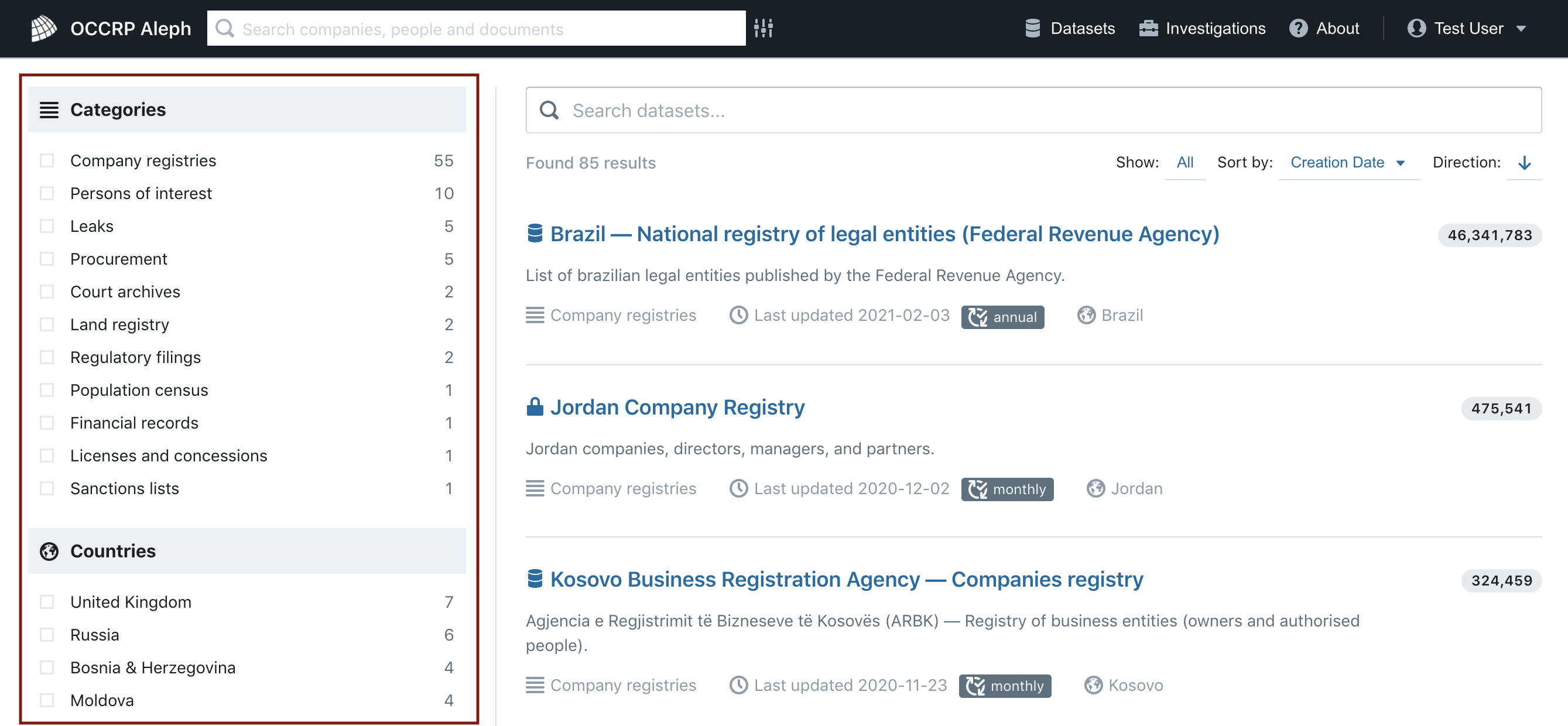This screenshot has width=1568, height=726.
Task: Click the 324,459 entity count badge
Action: tap(1501, 581)
